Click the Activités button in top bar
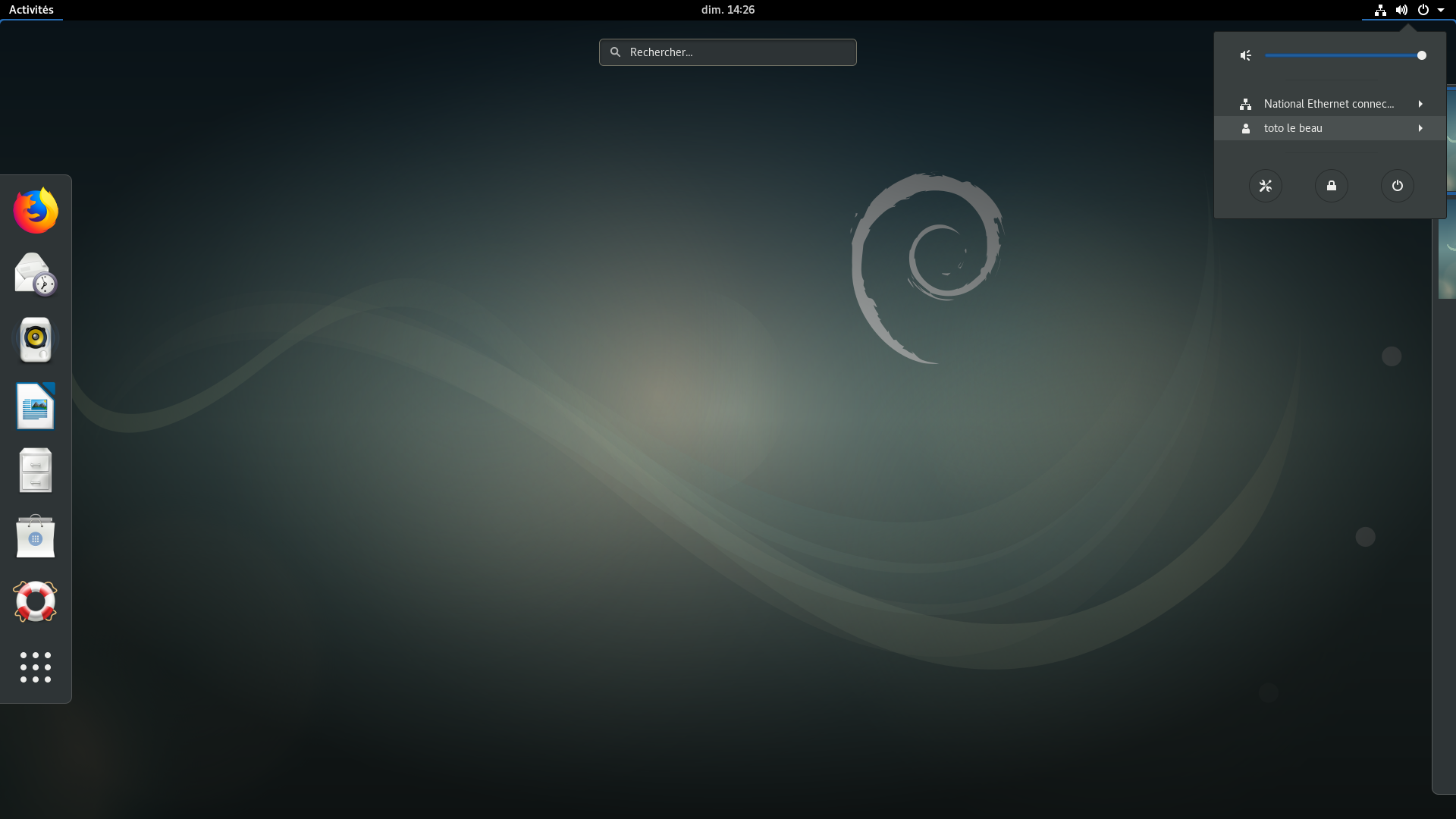 (x=31, y=10)
